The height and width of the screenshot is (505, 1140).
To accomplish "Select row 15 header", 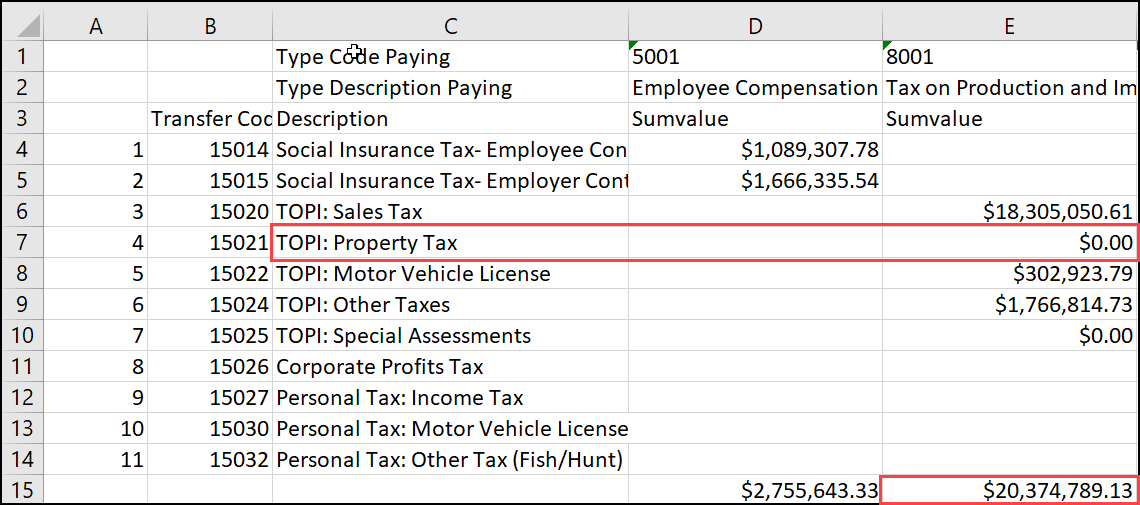I will (x=22, y=490).
